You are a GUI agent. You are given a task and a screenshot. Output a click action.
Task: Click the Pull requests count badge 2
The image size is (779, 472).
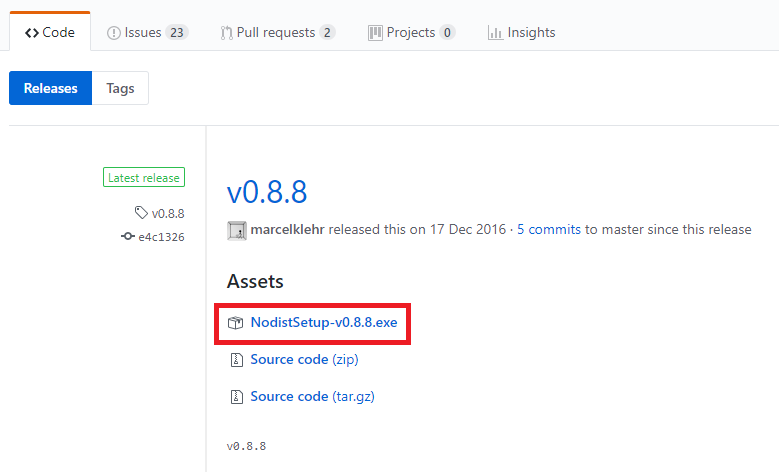327,33
